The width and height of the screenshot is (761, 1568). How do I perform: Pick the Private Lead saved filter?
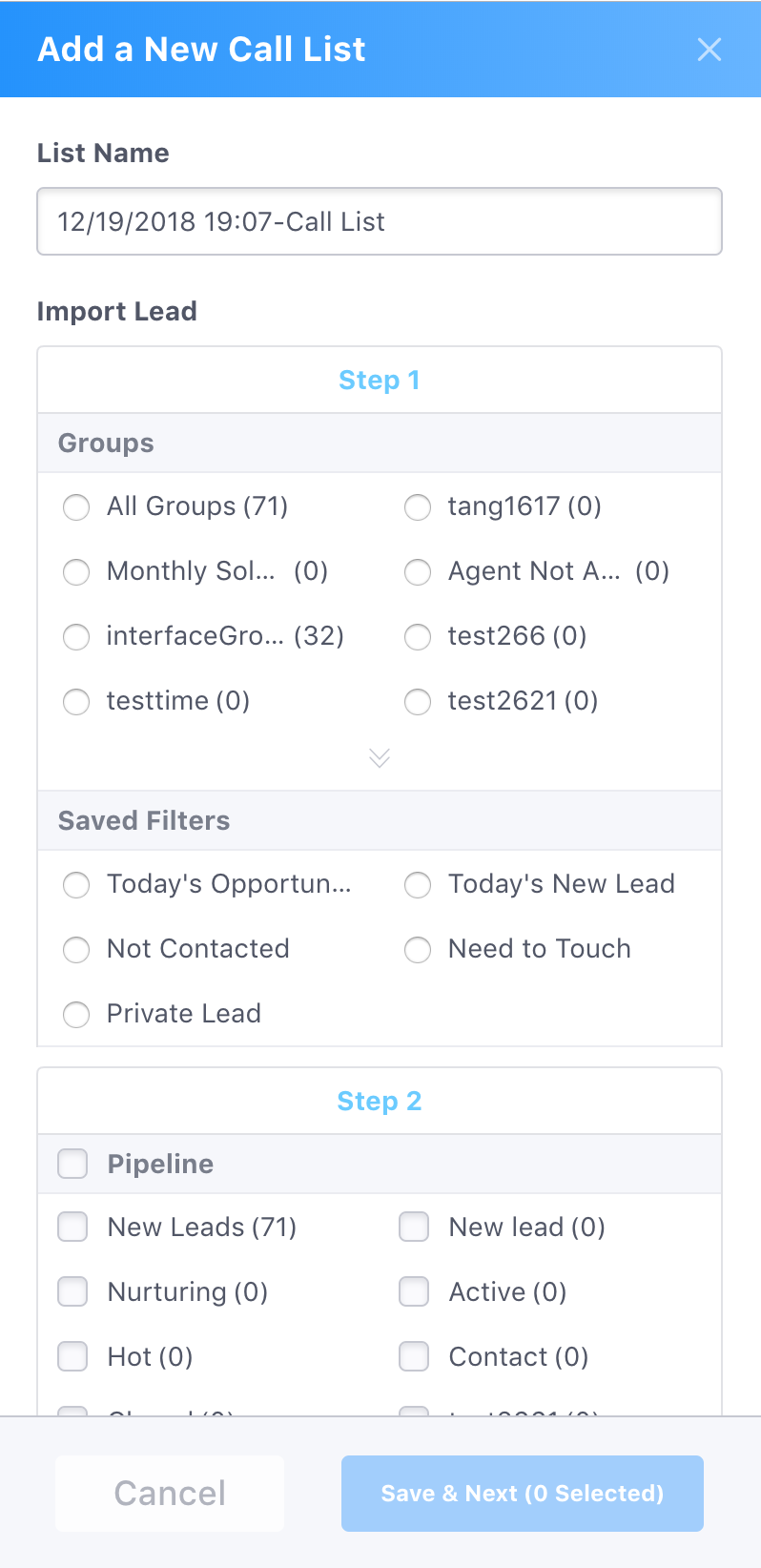click(76, 1015)
